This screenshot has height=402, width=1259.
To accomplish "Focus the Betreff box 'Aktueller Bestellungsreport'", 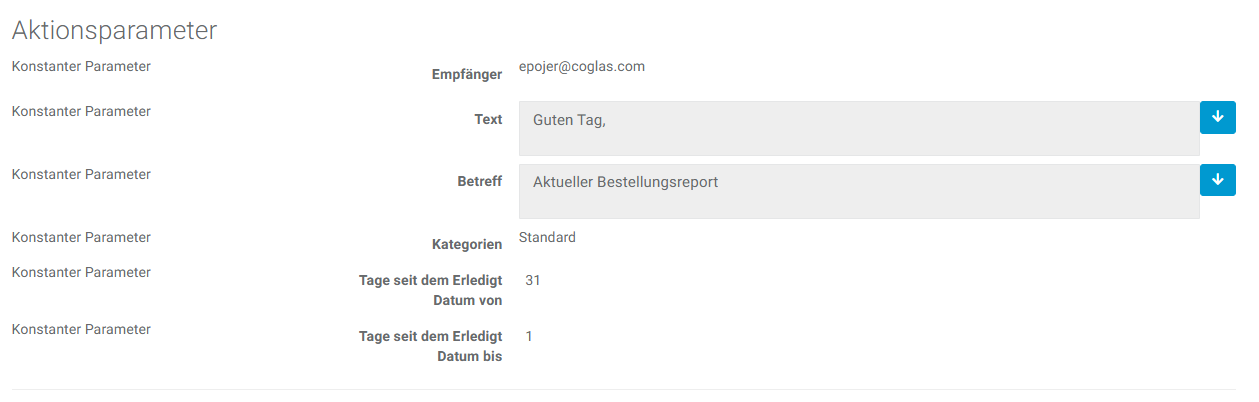I will click(858, 191).
